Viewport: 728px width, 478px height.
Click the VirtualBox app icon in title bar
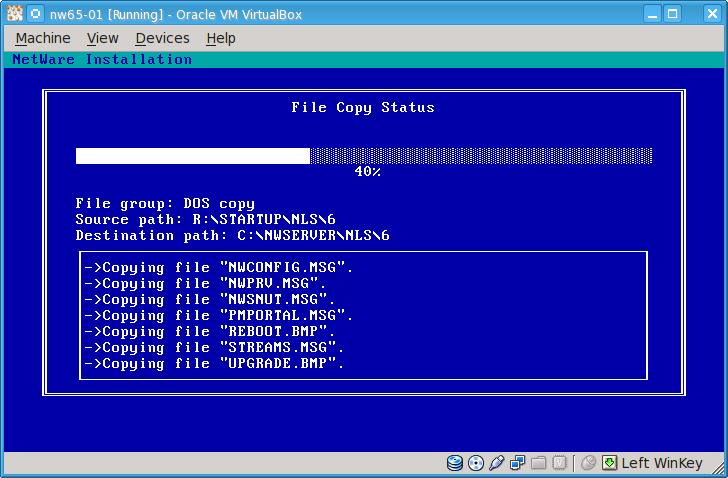pos(15,14)
